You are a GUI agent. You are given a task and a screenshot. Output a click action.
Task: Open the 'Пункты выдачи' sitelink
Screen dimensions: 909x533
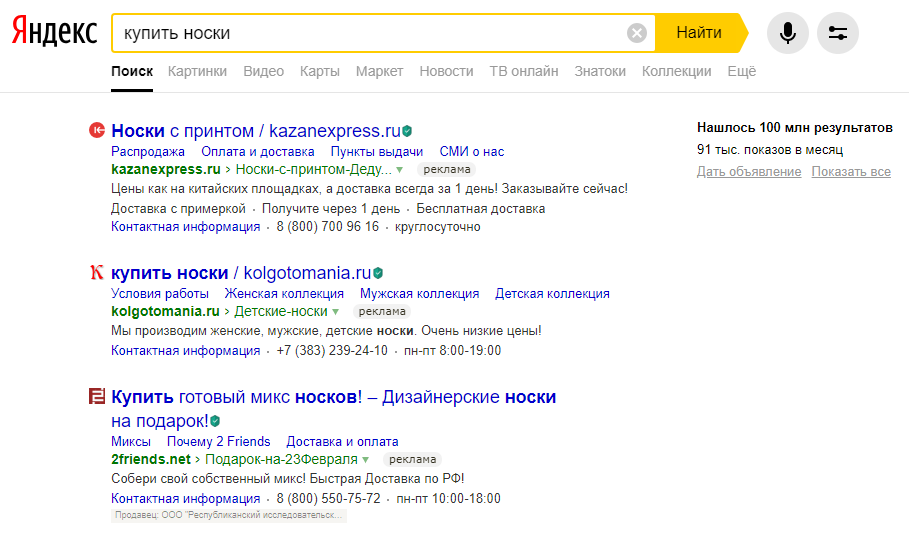pyautogui.click(x=377, y=152)
